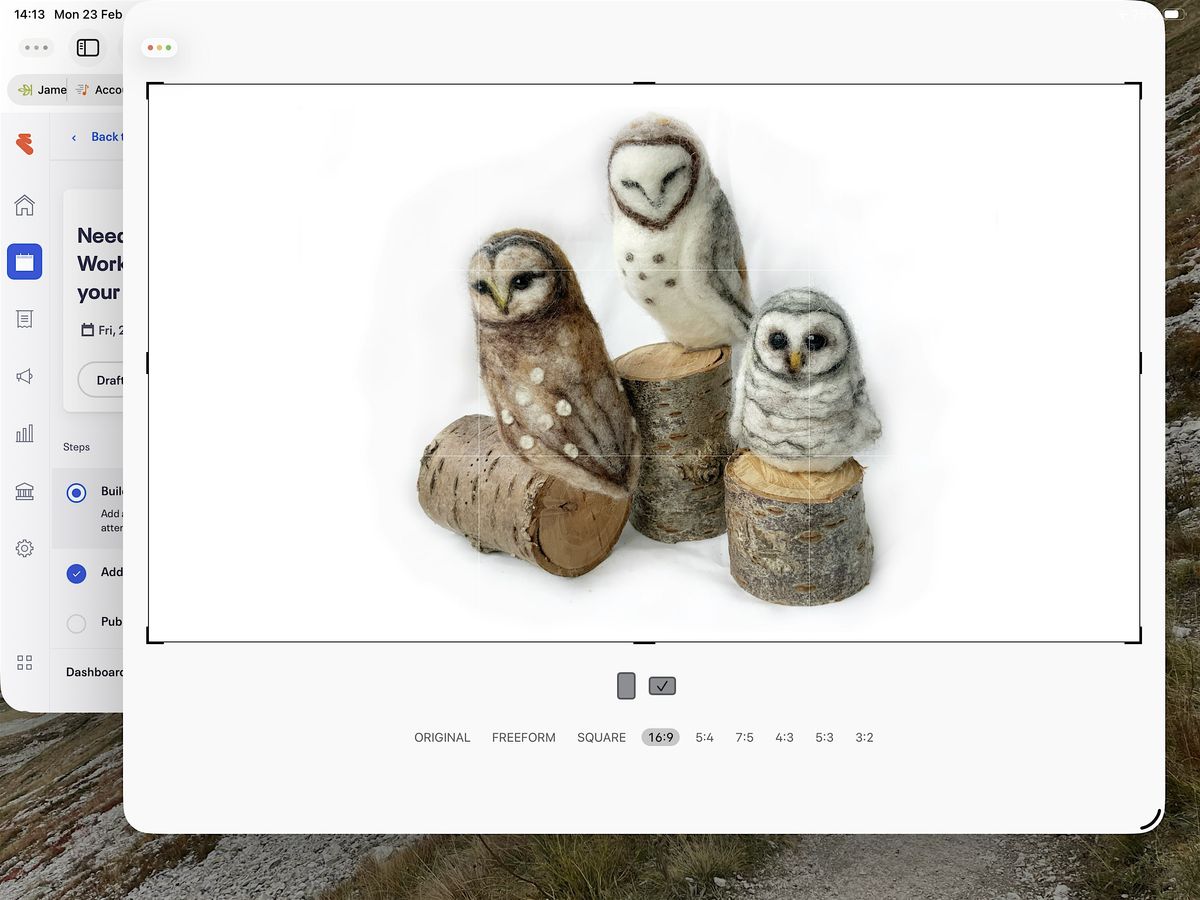Click the top-right crop corner handle
This screenshot has width=1200, height=900.
(1137, 87)
